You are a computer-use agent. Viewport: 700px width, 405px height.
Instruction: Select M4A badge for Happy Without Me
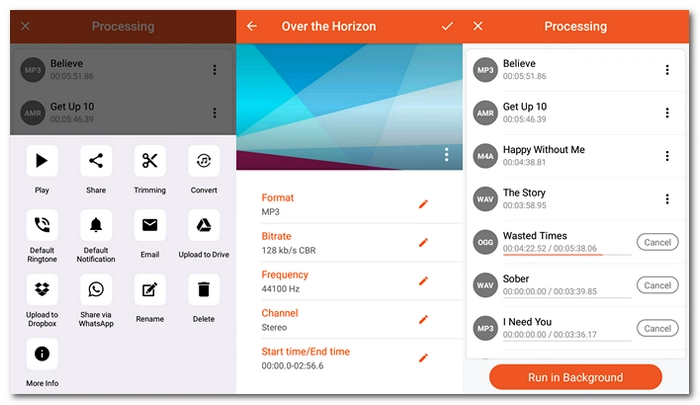point(485,156)
